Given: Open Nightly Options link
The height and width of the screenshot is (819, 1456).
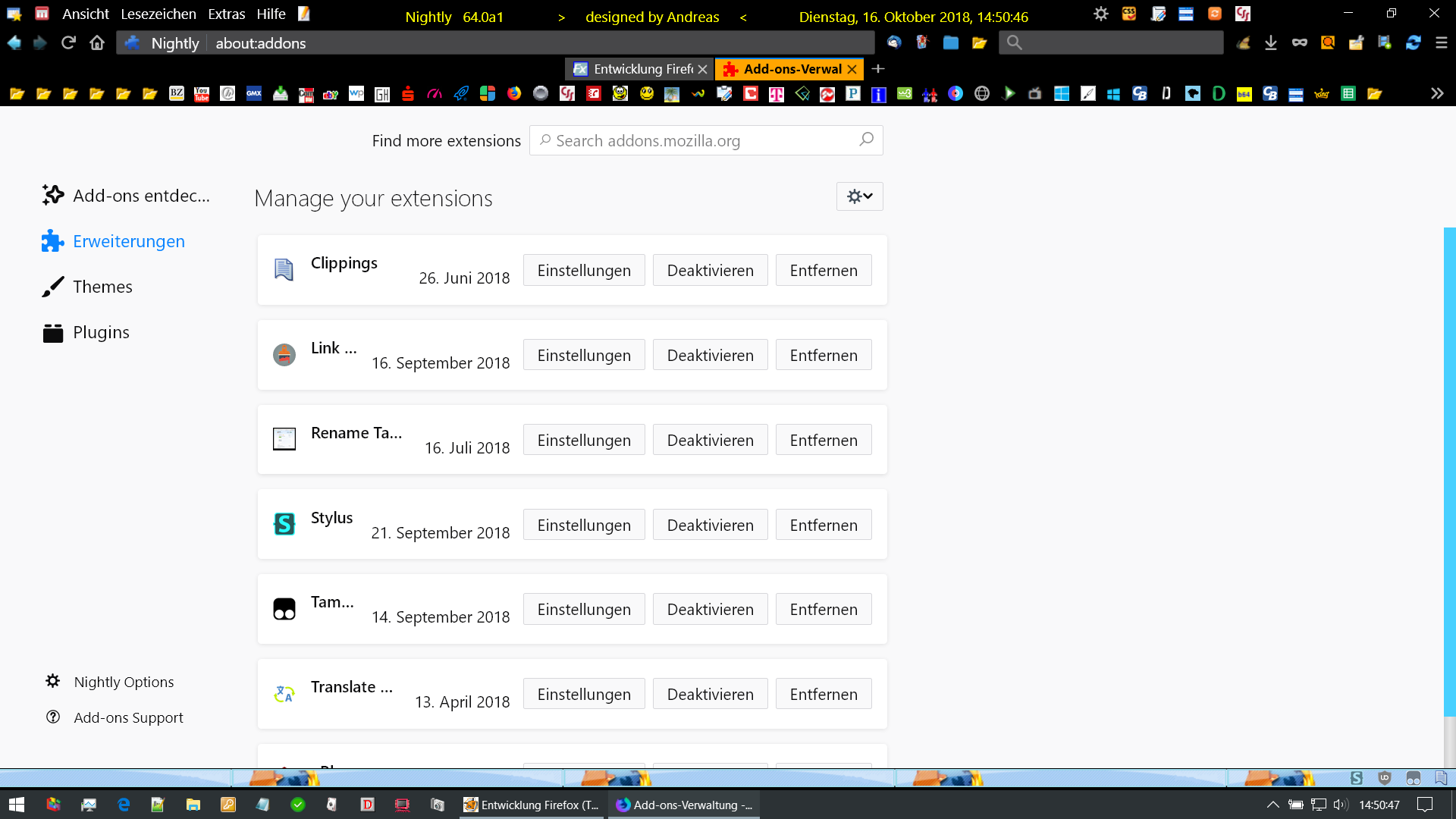Looking at the screenshot, I should point(124,682).
